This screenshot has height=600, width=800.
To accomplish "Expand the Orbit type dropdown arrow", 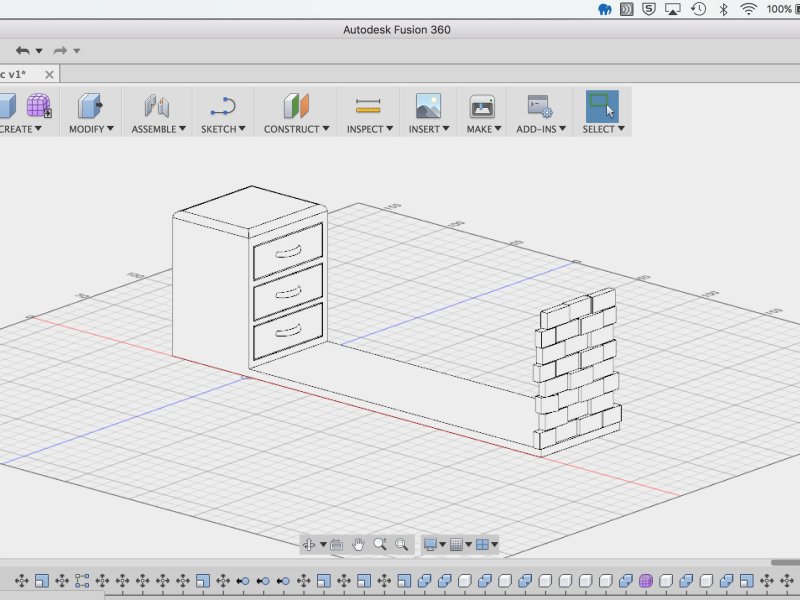I will point(323,544).
